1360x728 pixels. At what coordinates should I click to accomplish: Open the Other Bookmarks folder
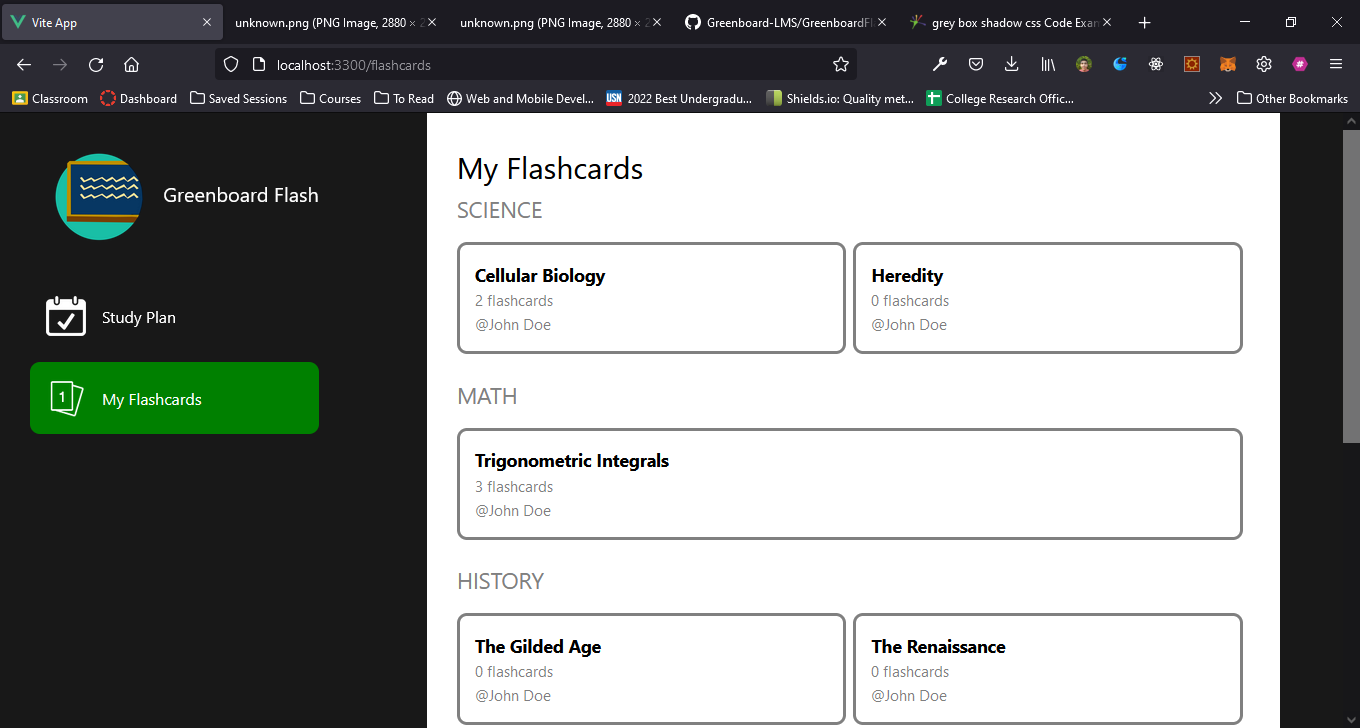click(1292, 98)
